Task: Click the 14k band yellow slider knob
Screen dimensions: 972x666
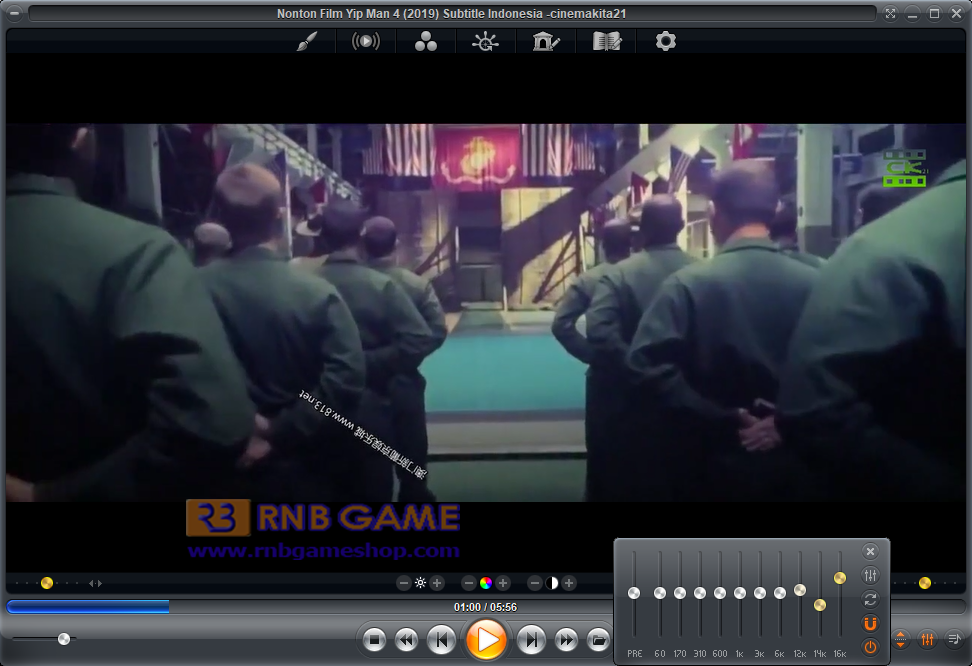Action: (820, 605)
